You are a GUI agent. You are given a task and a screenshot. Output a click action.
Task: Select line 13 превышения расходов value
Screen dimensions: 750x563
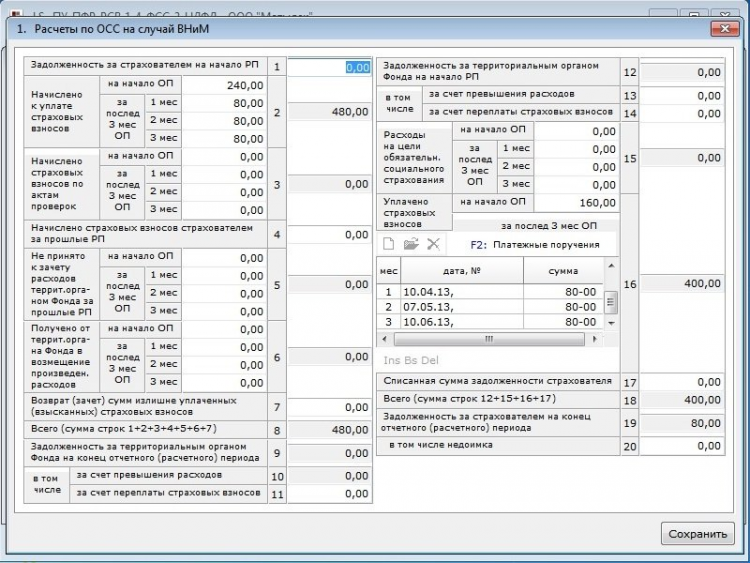point(682,95)
